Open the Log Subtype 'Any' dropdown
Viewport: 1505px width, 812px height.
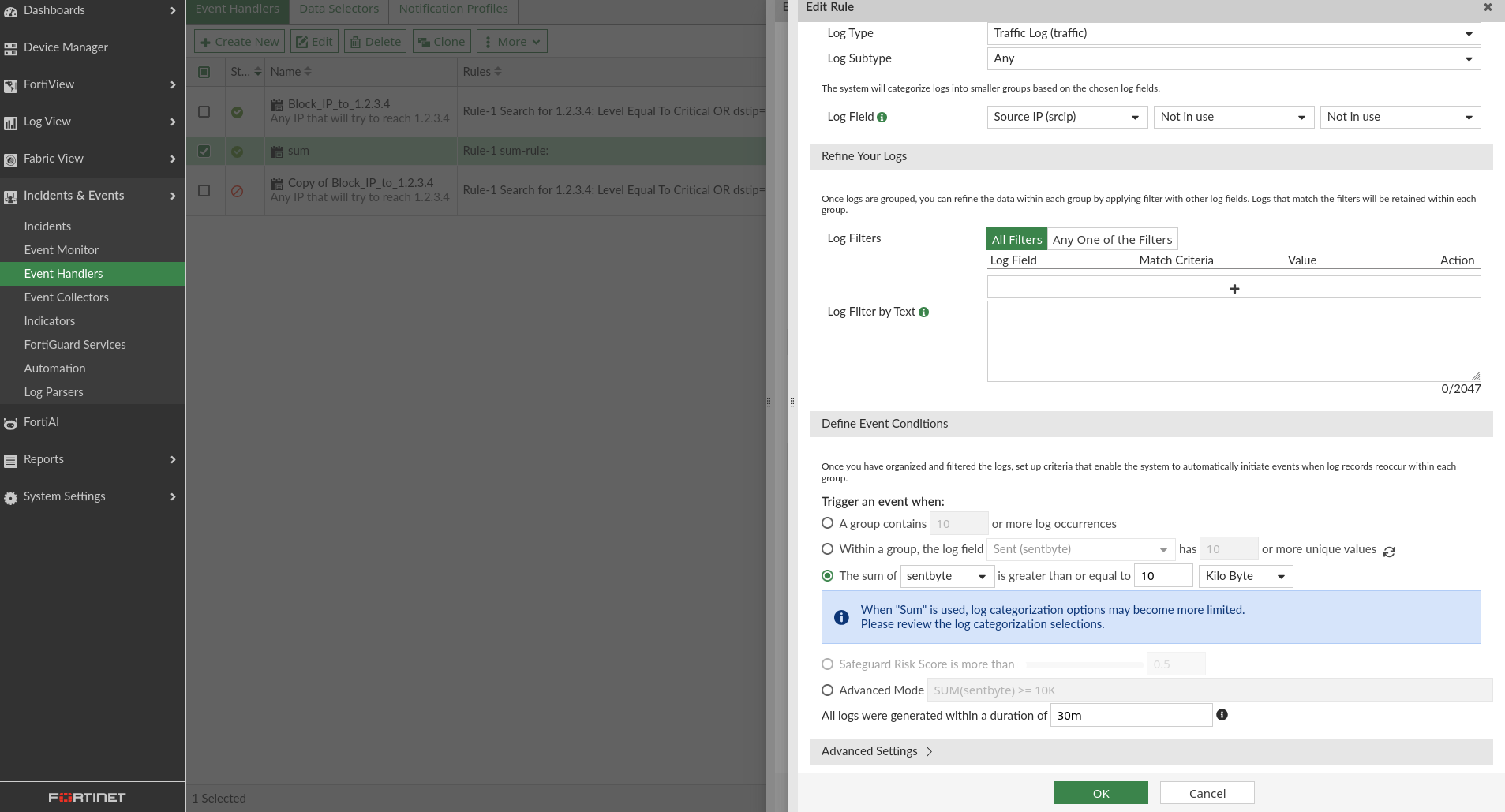point(1234,58)
